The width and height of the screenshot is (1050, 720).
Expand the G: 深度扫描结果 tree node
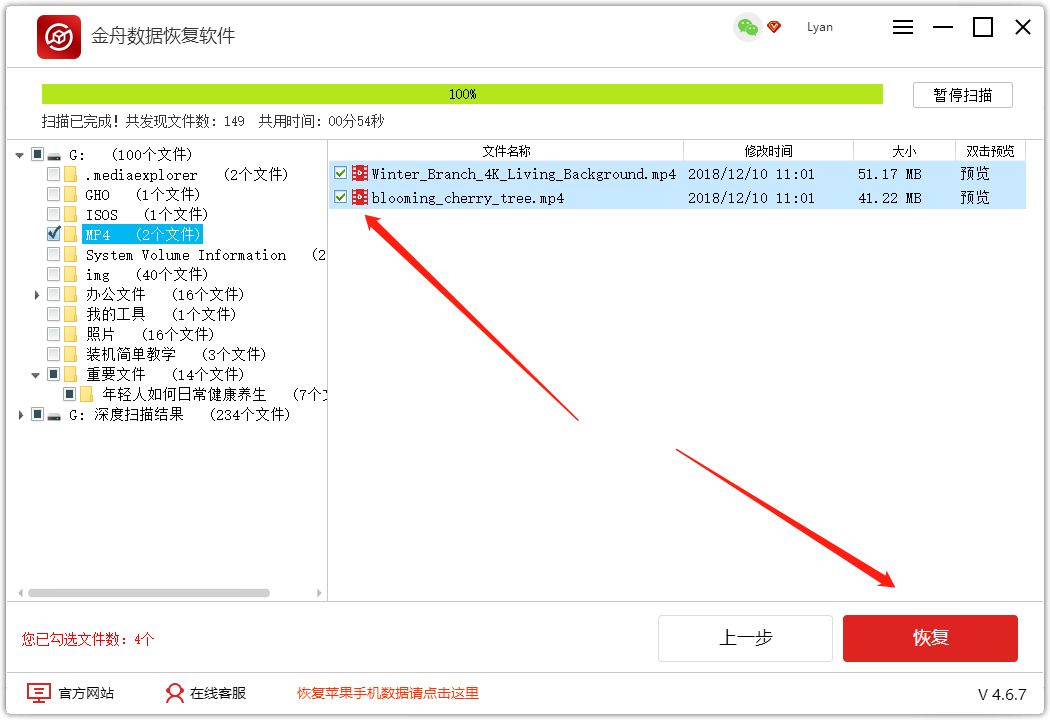(x=22, y=413)
